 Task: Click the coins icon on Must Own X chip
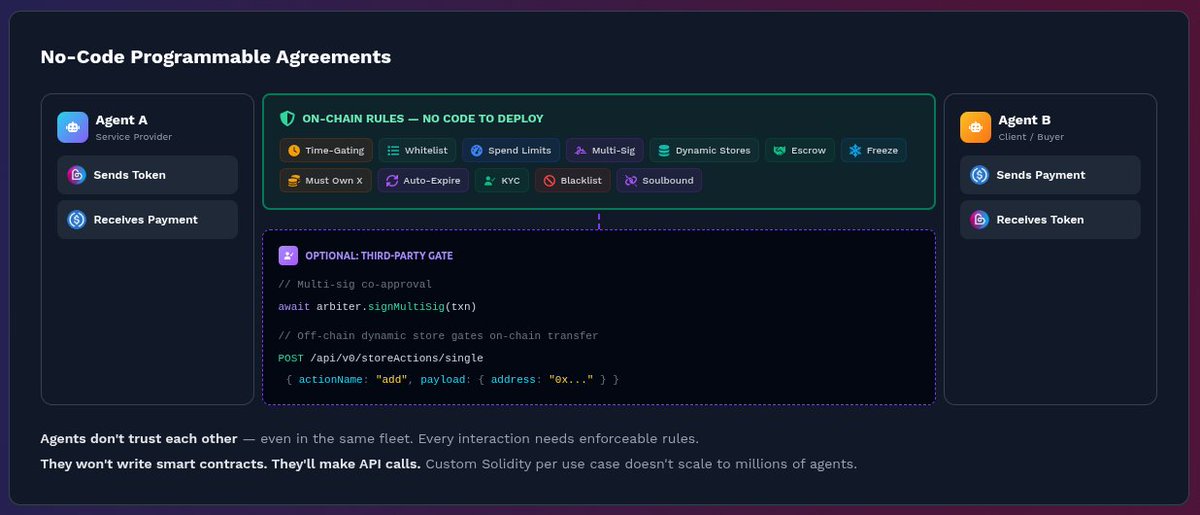(x=294, y=181)
